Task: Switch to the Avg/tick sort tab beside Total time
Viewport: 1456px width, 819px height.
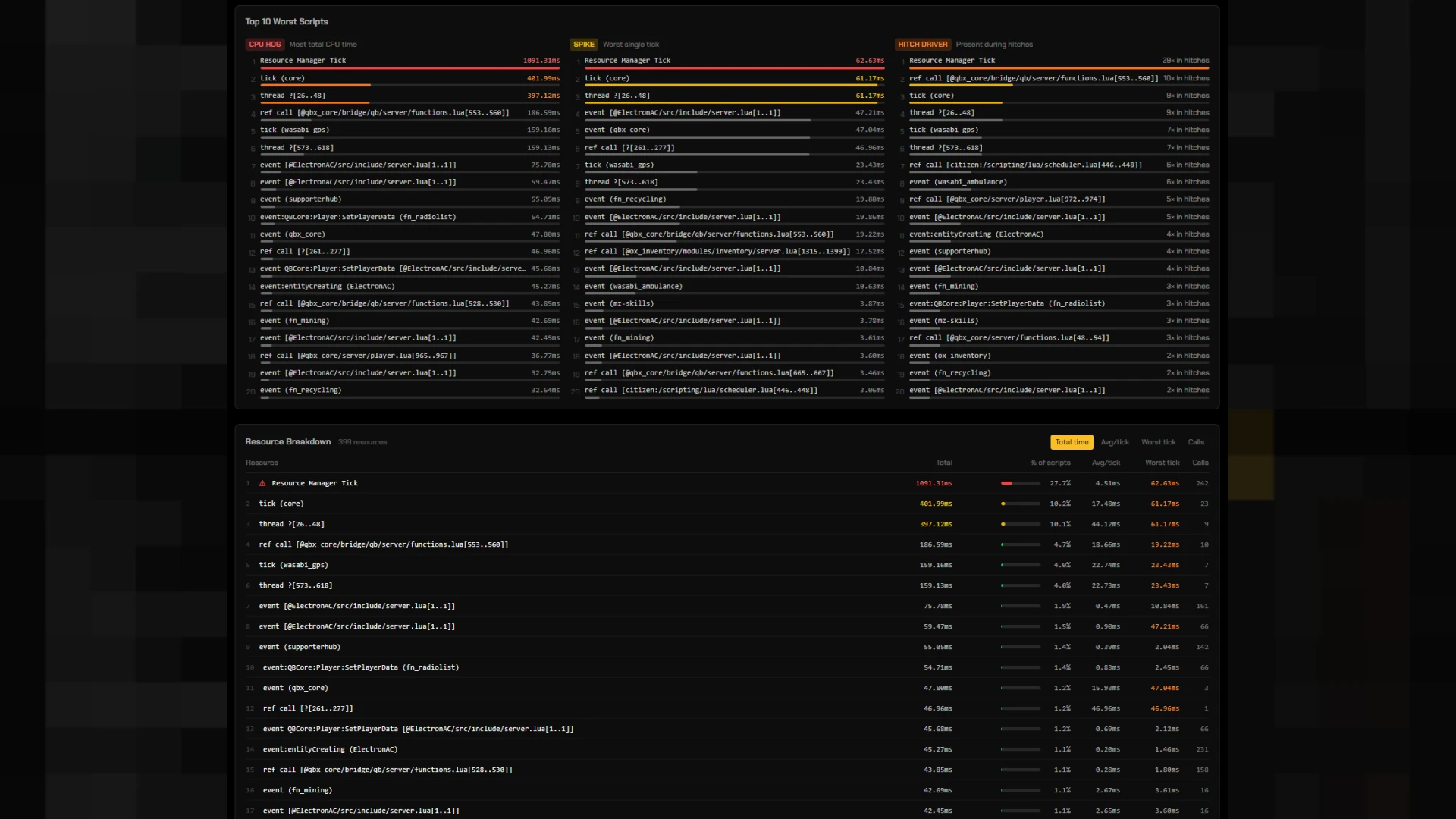Action: pos(1115,442)
